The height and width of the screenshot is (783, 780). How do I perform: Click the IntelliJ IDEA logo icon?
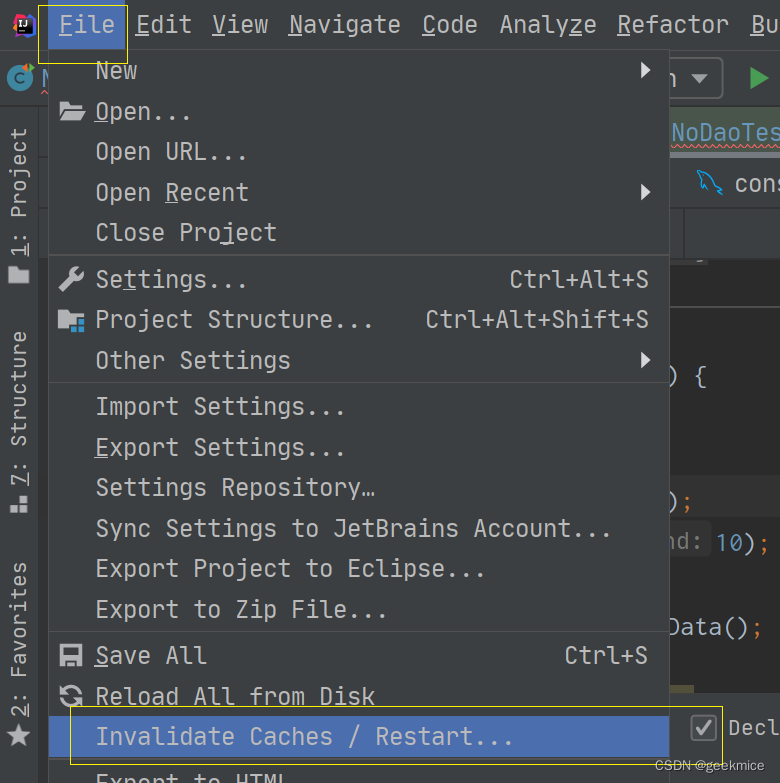click(24, 25)
